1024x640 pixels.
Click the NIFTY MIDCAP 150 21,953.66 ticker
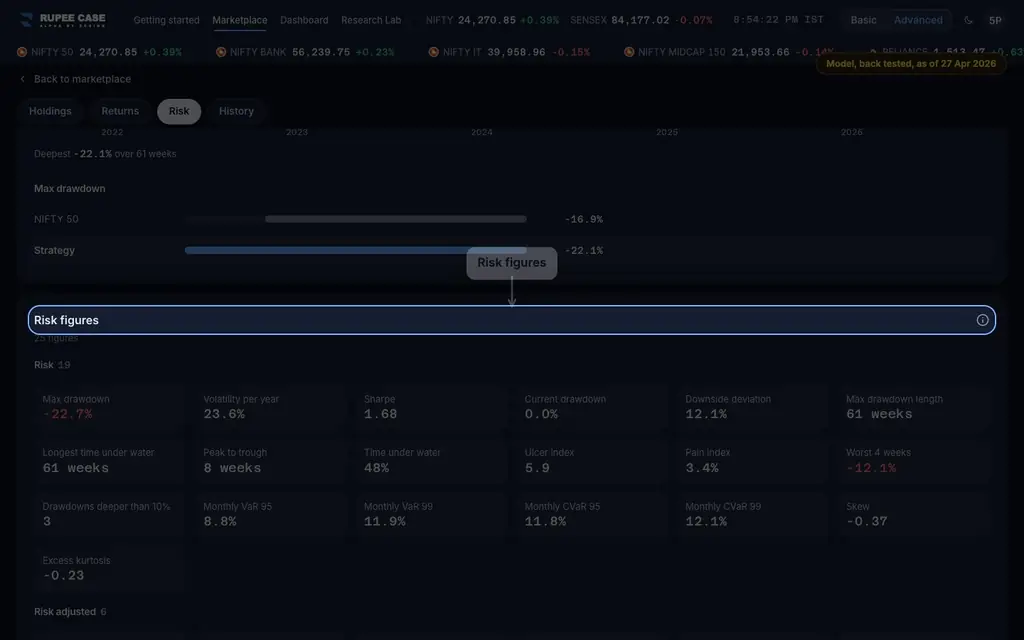[x=729, y=52]
